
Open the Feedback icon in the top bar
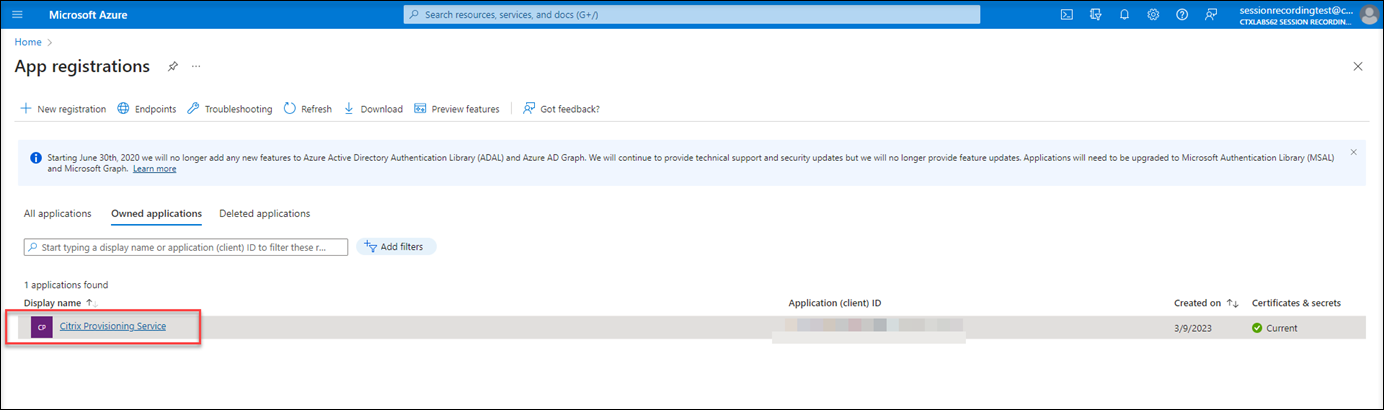(x=1211, y=15)
